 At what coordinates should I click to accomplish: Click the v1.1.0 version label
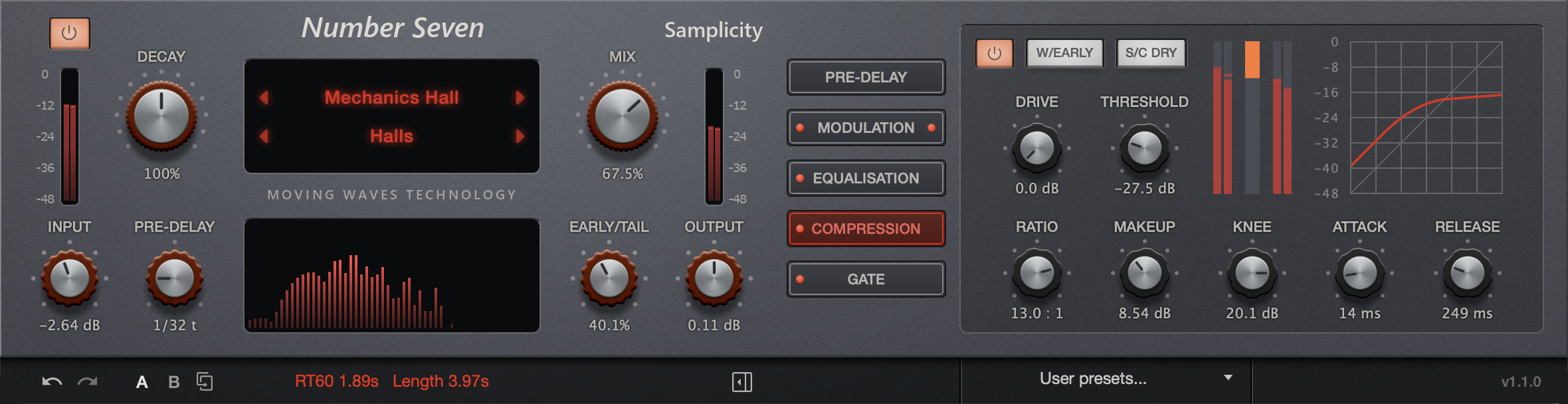1521,382
